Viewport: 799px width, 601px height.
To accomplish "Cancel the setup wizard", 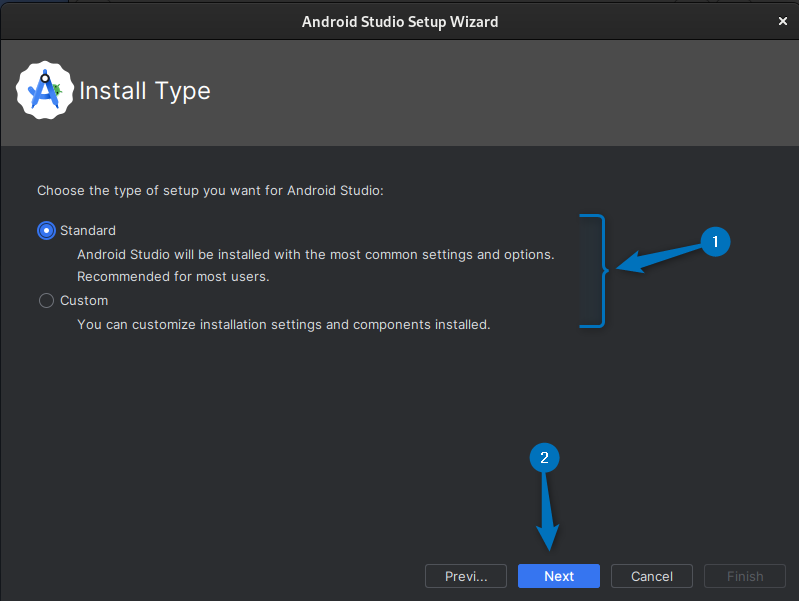I will 652,576.
